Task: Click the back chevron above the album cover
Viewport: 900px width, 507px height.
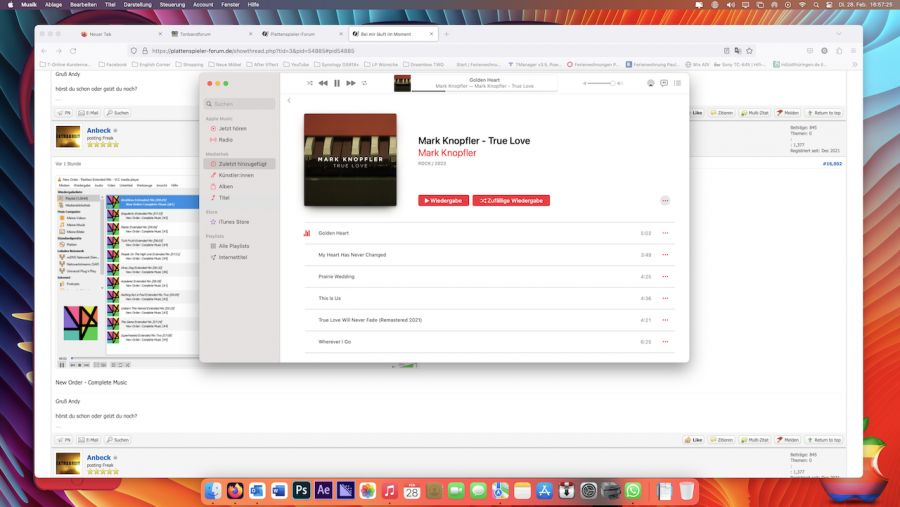Action: click(289, 100)
